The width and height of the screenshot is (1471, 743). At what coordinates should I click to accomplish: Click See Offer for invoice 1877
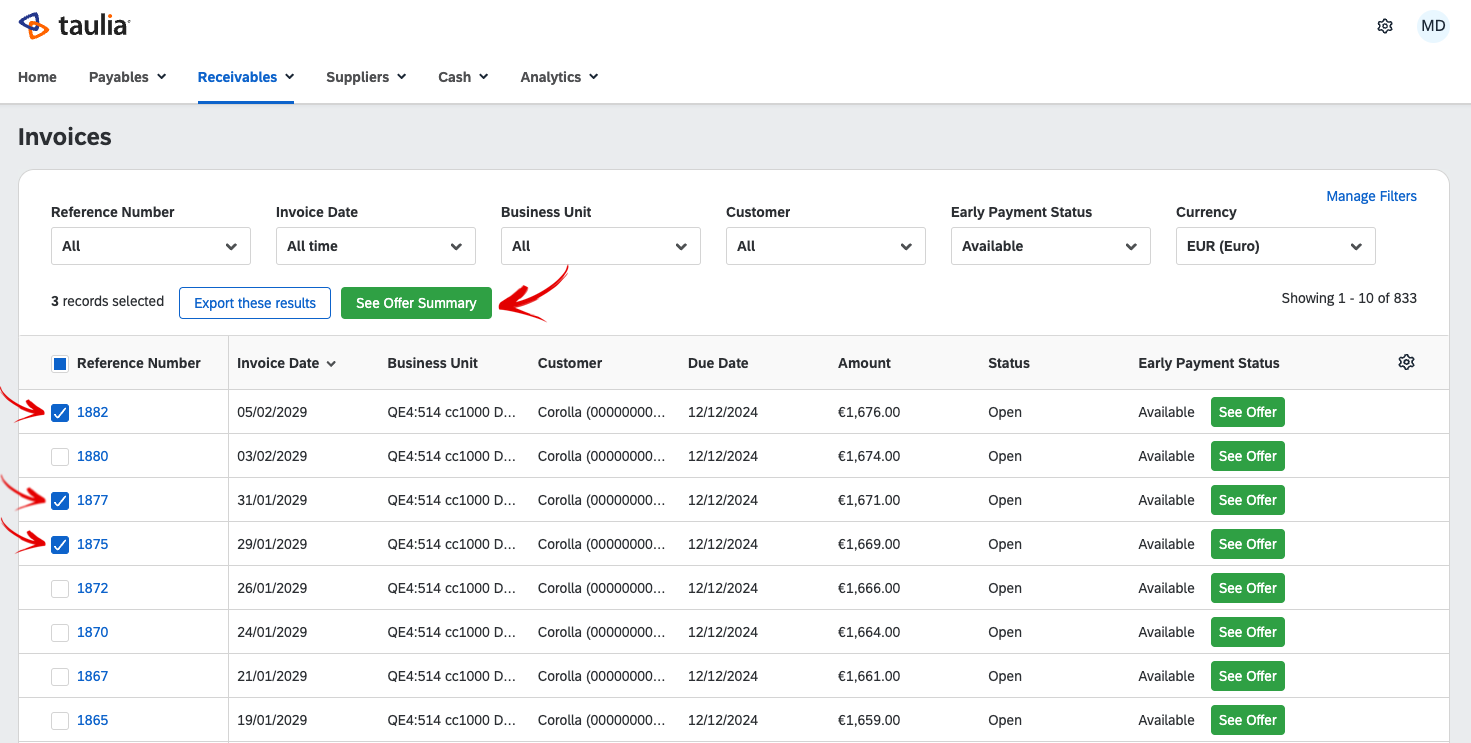click(x=1247, y=500)
